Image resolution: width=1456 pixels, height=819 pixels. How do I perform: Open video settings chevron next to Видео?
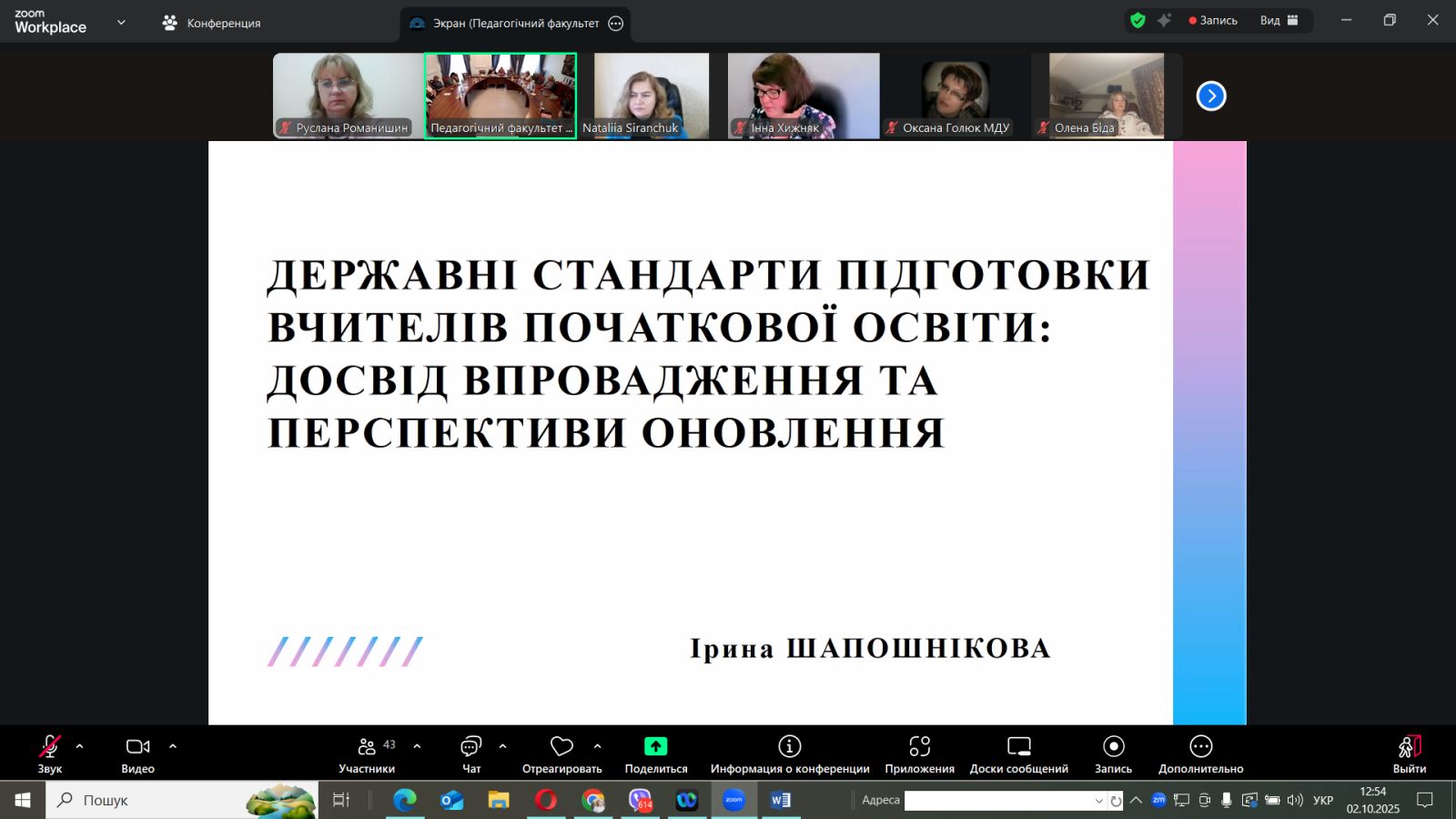pyautogui.click(x=173, y=746)
